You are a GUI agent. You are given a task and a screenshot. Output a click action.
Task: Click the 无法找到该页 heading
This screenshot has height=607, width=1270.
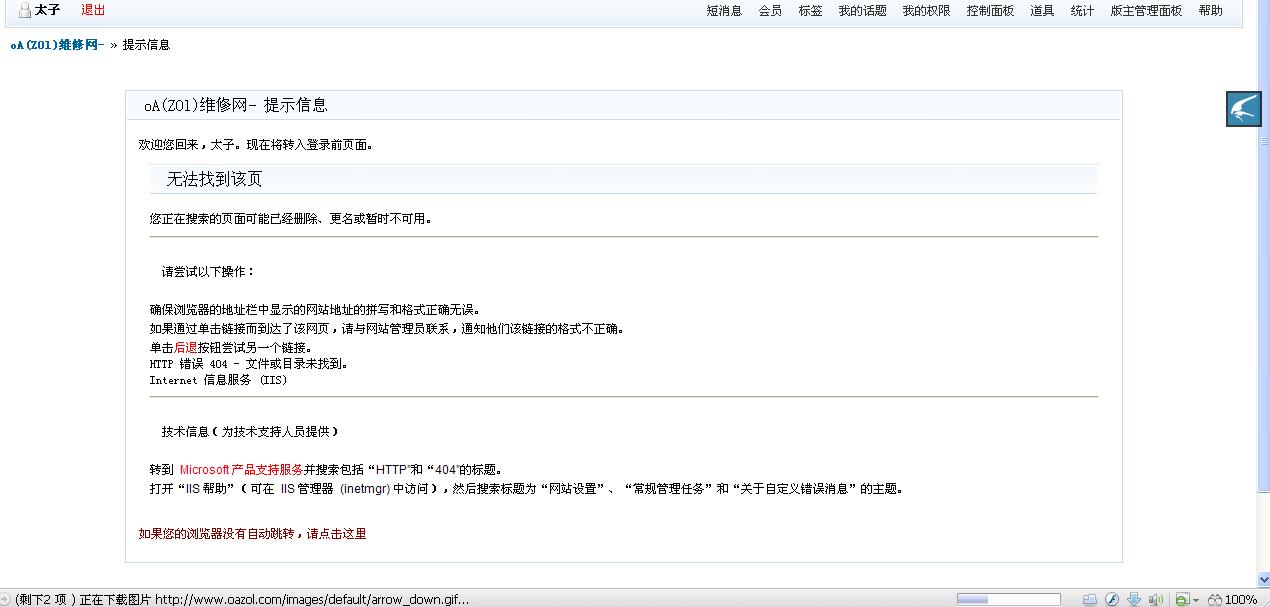214,179
